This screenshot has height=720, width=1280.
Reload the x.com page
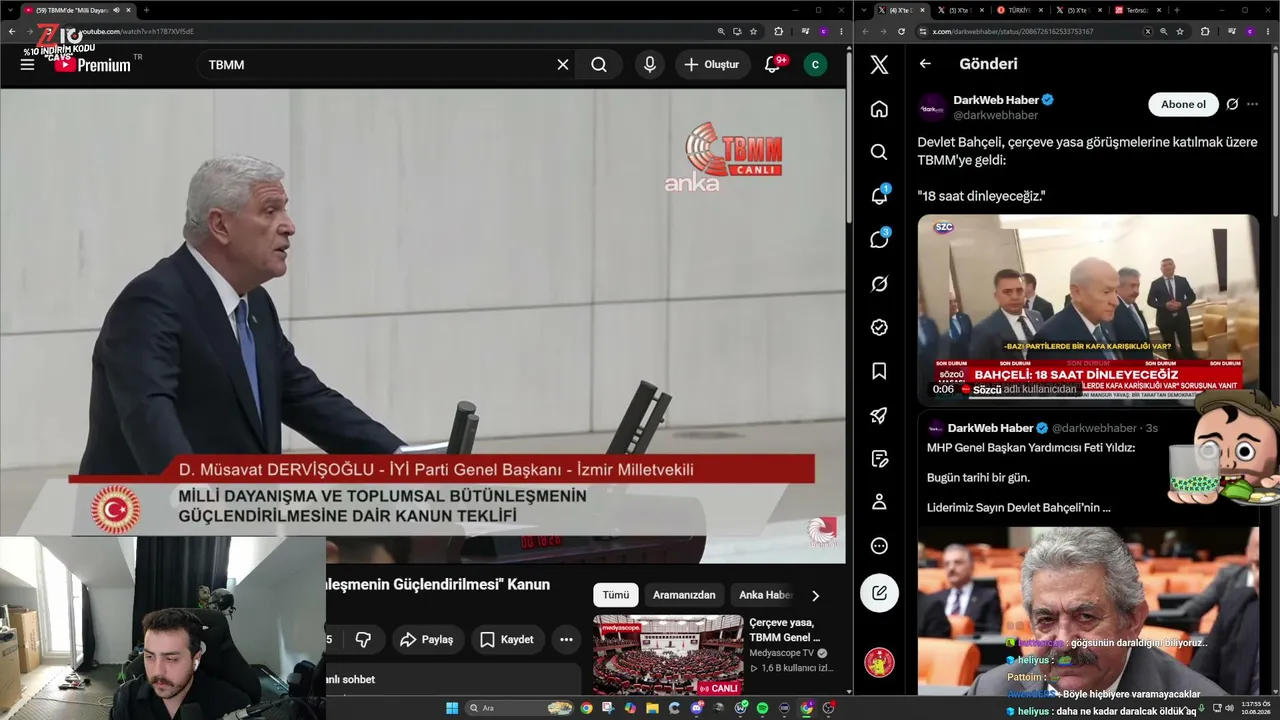point(901,31)
